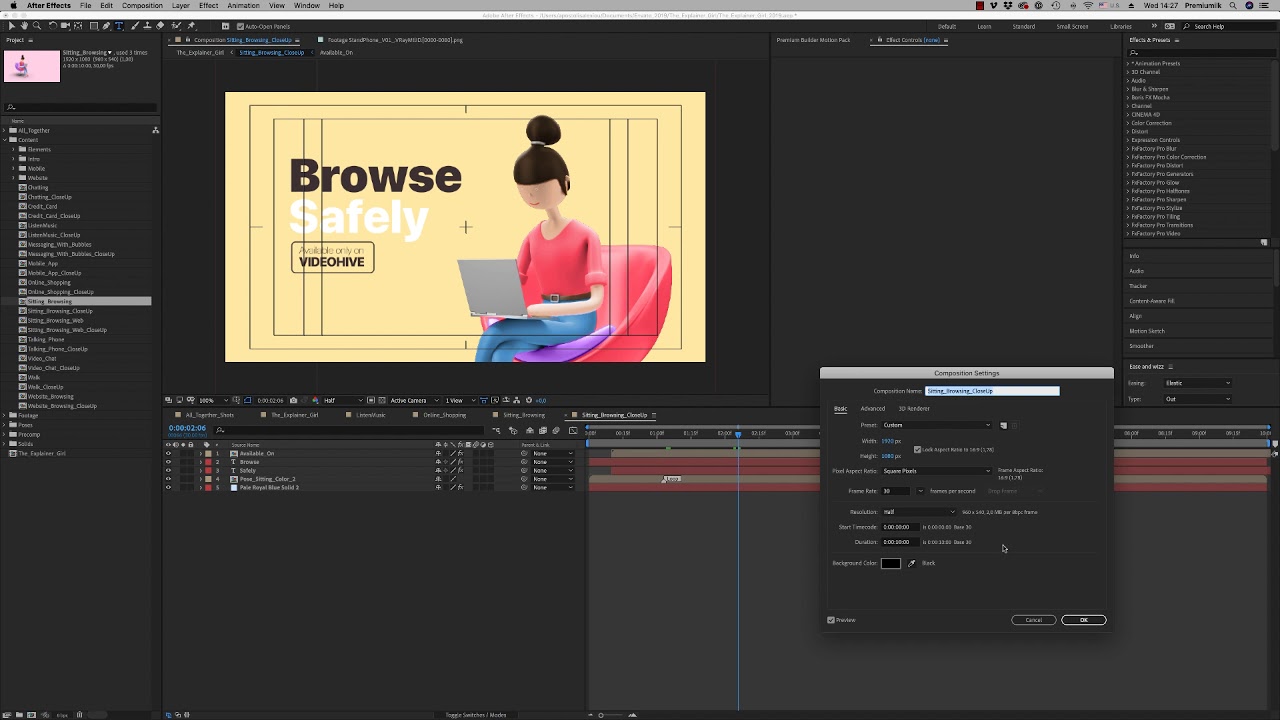The width and height of the screenshot is (1280, 720).
Task: Hide the Browse layer eye
Action: click(x=168, y=462)
